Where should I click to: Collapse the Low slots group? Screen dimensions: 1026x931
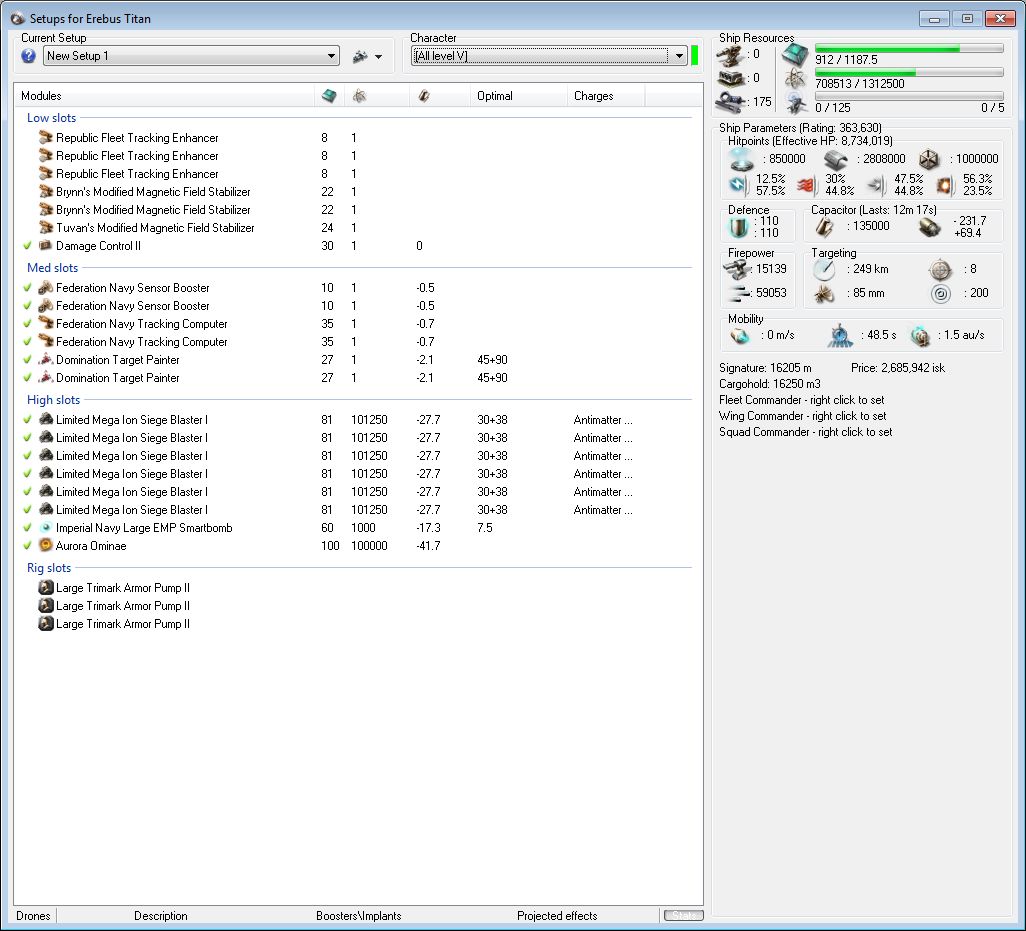(51, 118)
